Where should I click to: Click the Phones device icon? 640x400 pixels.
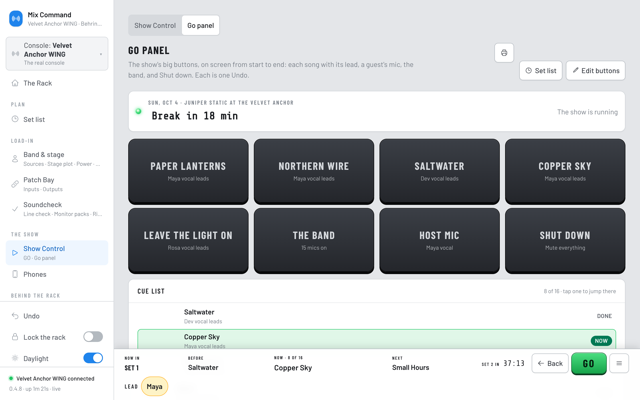(x=15, y=274)
